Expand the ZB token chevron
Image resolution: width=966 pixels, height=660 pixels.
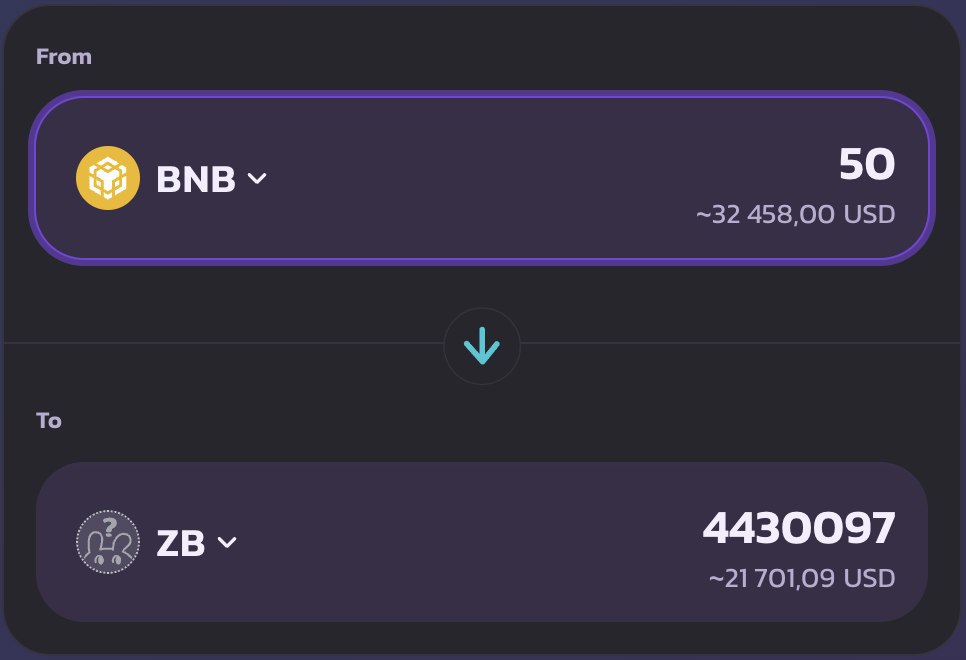point(227,542)
